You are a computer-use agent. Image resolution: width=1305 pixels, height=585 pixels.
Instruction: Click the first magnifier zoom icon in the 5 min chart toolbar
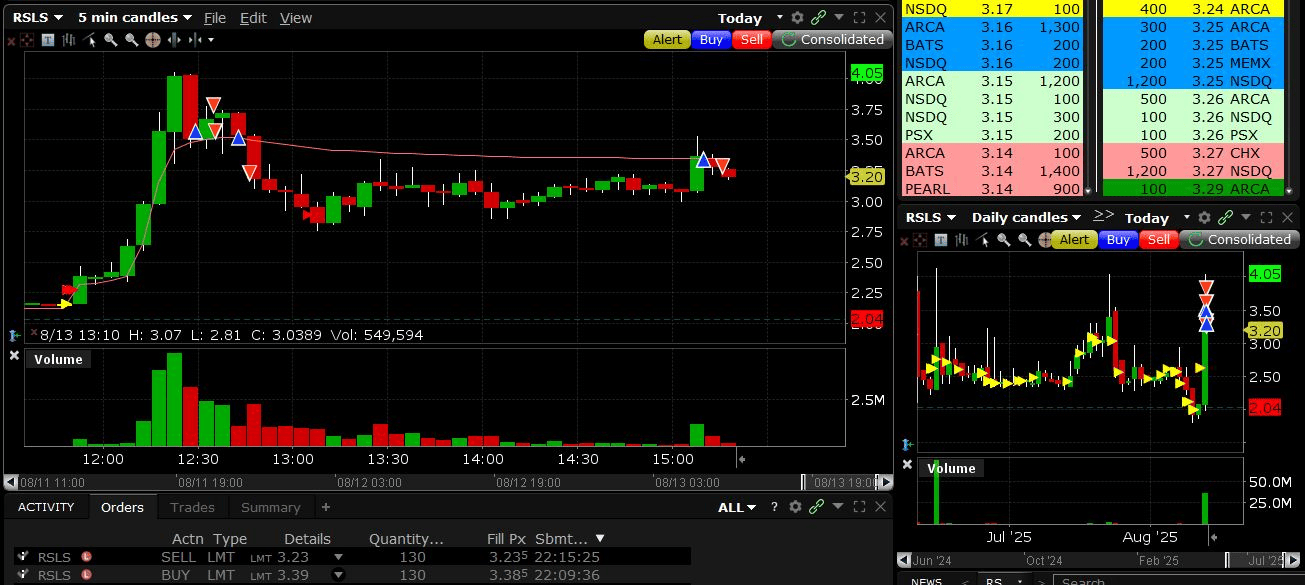pyautogui.click(x=111, y=40)
